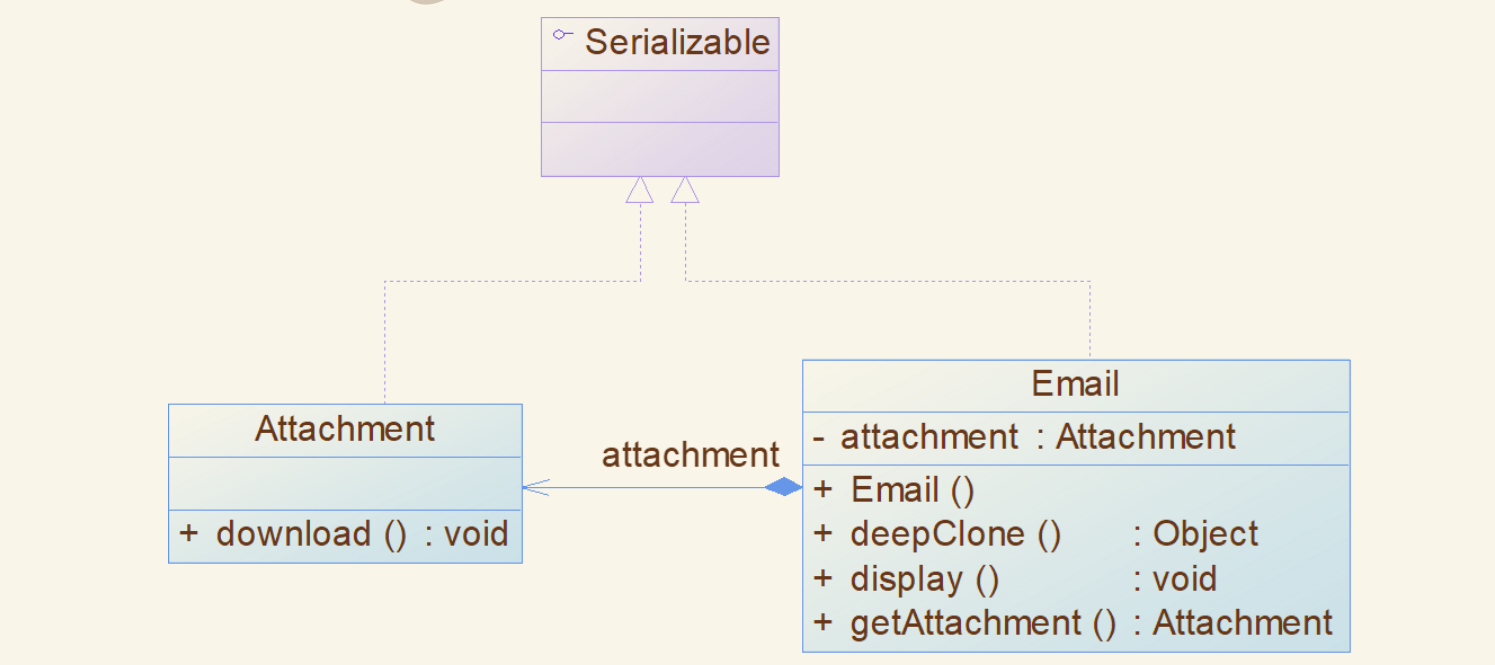Select the Email class name header
This screenshot has height=665, width=1495.
(1076, 385)
